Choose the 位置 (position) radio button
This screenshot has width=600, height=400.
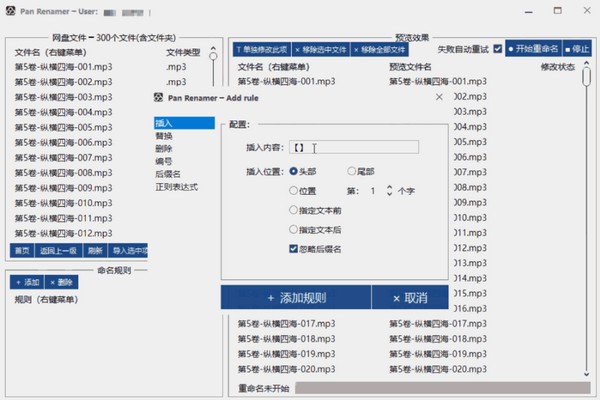click(x=293, y=190)
